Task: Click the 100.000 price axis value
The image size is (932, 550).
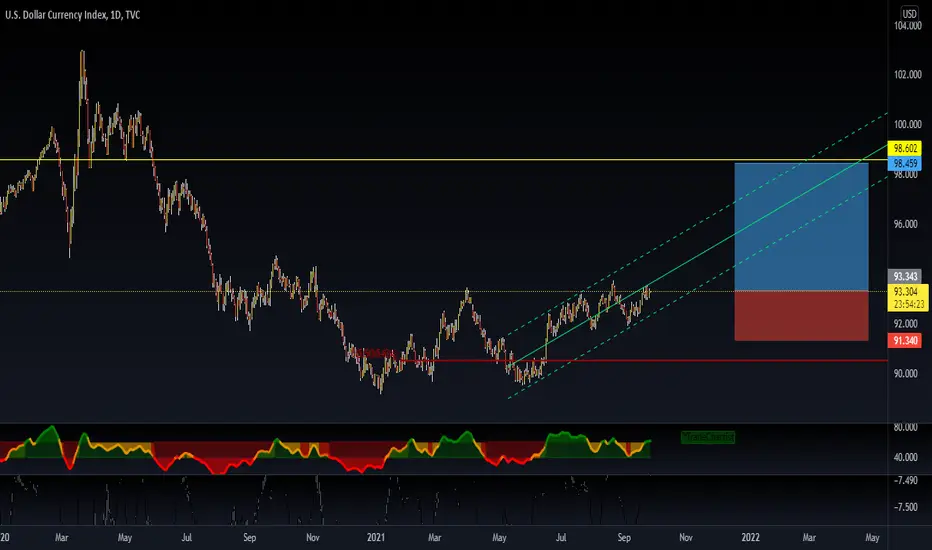Action: point(907,125)
